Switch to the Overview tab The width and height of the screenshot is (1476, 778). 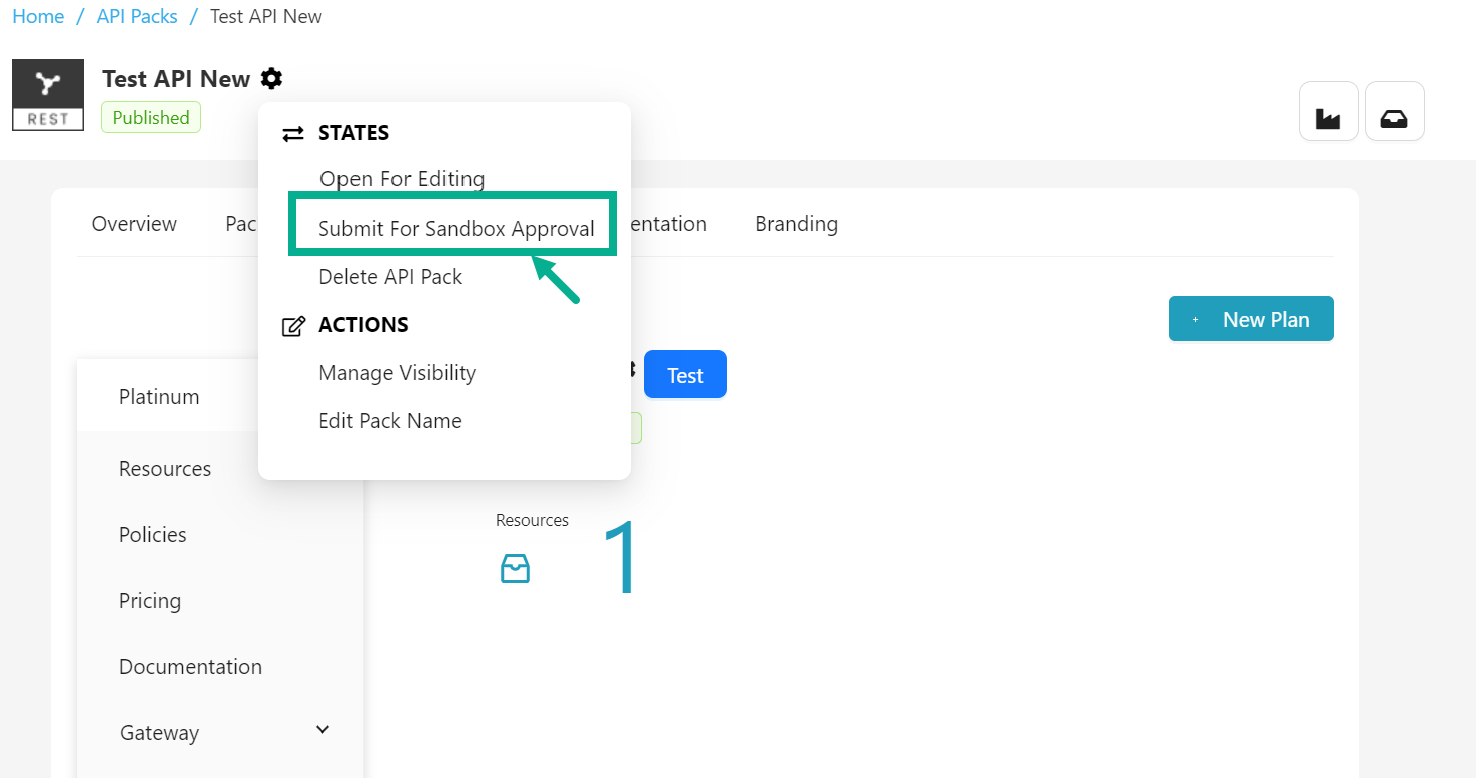coord(134,224)
